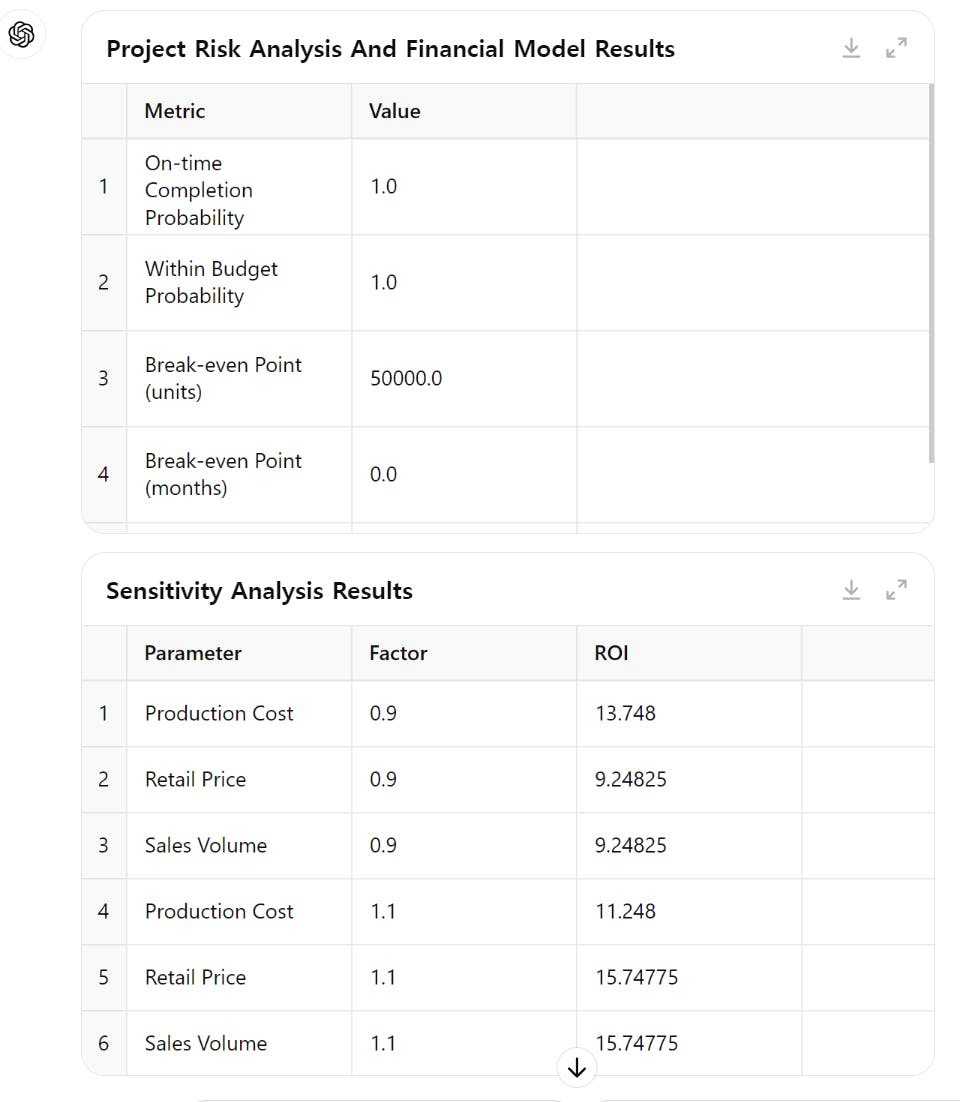Select the Within Budget Probability cell
This screenshot has height=1102, width=960.
[x=211, y=282]
